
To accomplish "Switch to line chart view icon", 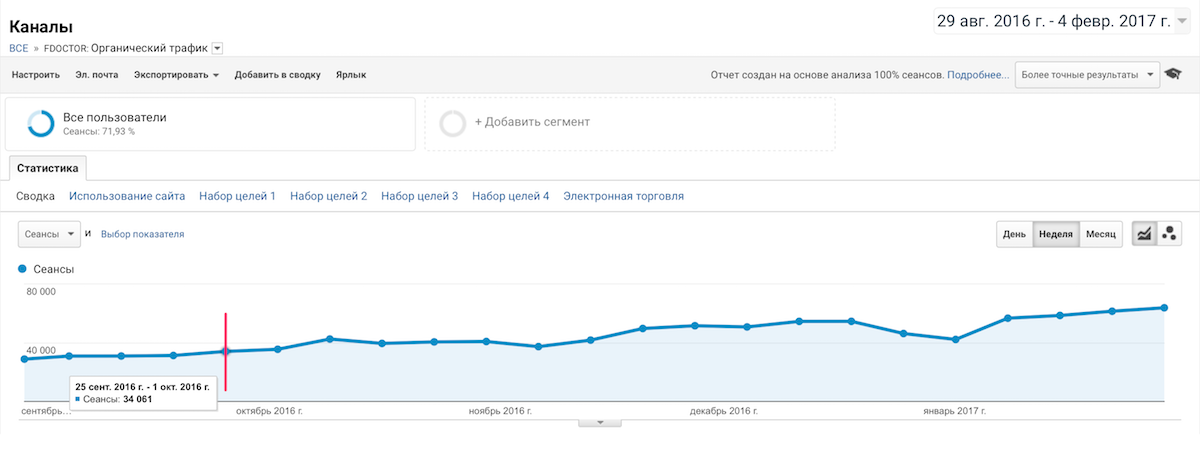I will tap(1144, 234).
